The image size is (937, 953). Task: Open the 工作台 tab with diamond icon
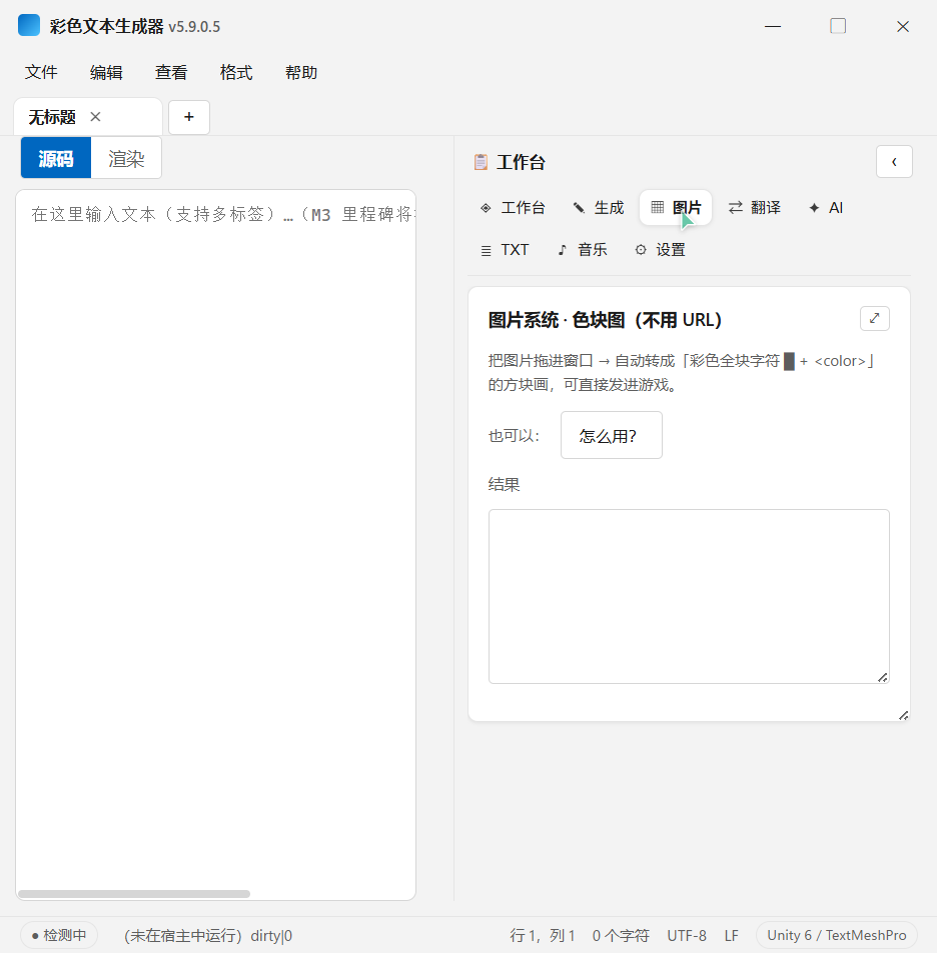pyautogui.click(x=512, y=208)
